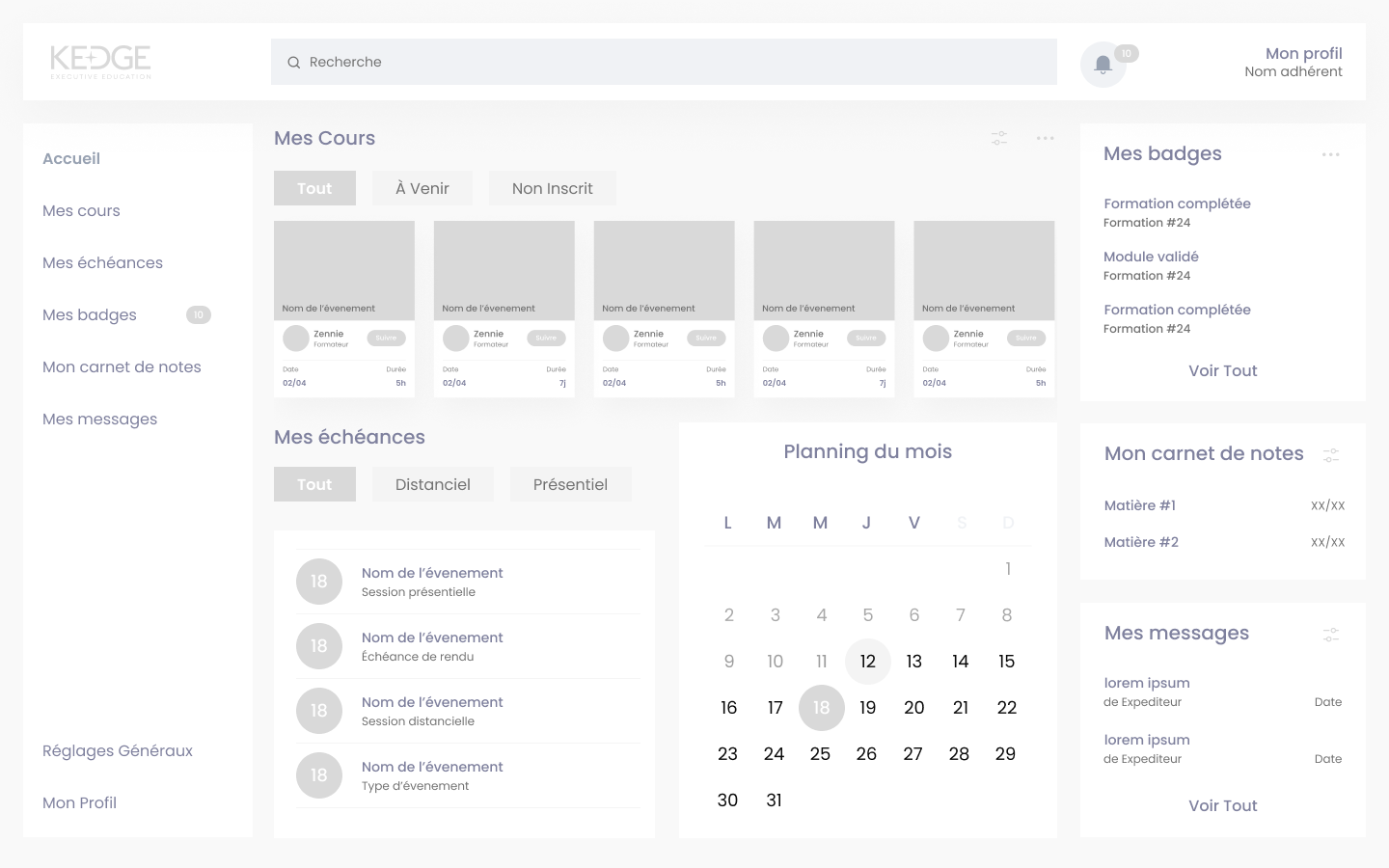
Task: Open the Mes Cours filter sliders icon
Action: [x=999, y=139]
